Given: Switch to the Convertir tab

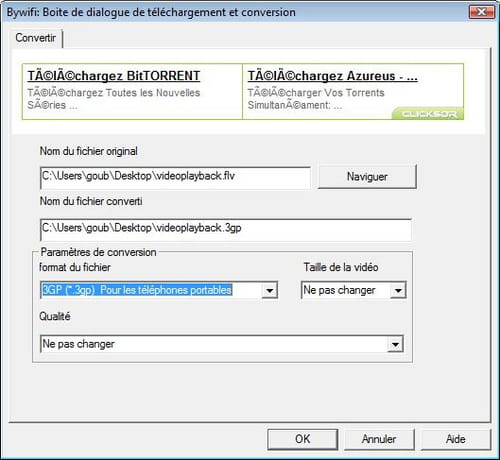Looking at the screenshot, I should (x=36, y=38).
